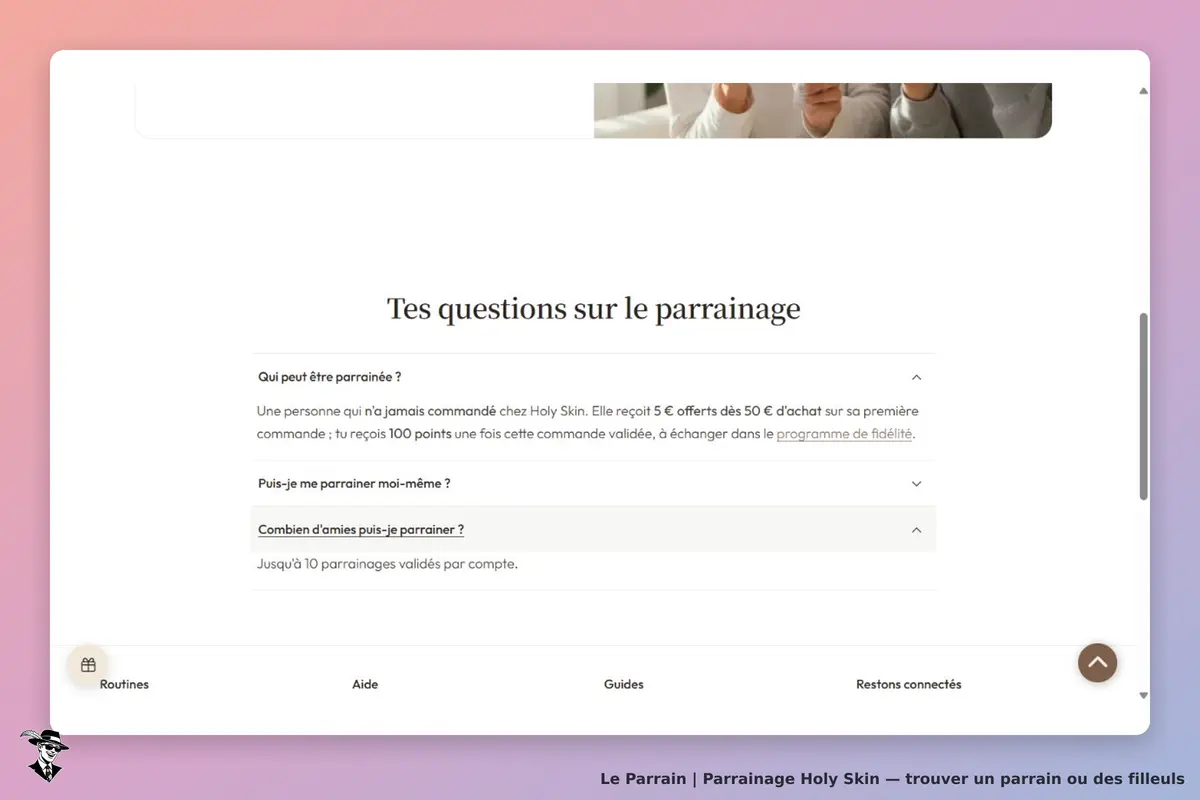
Task: Click the 'Combien d'amies puis-je parrainer ?' question
Action: click(361, 530)
